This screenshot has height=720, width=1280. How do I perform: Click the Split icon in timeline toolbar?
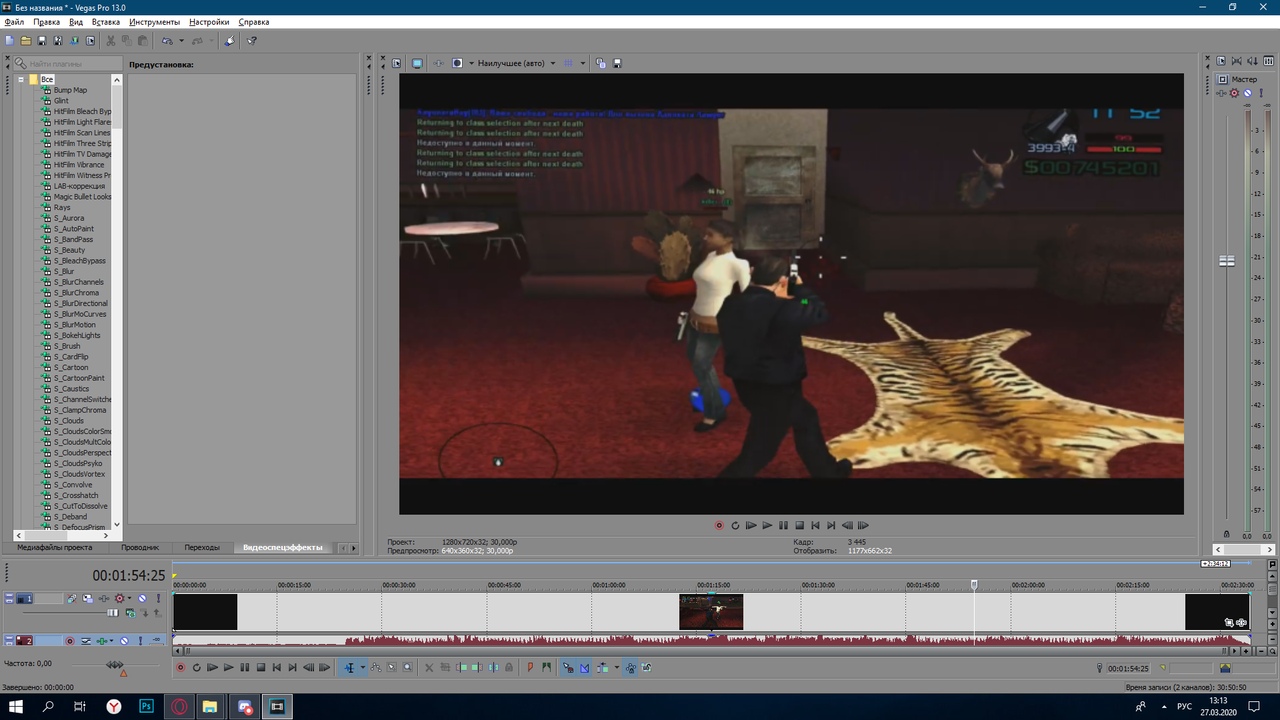(x=494, y=667)
